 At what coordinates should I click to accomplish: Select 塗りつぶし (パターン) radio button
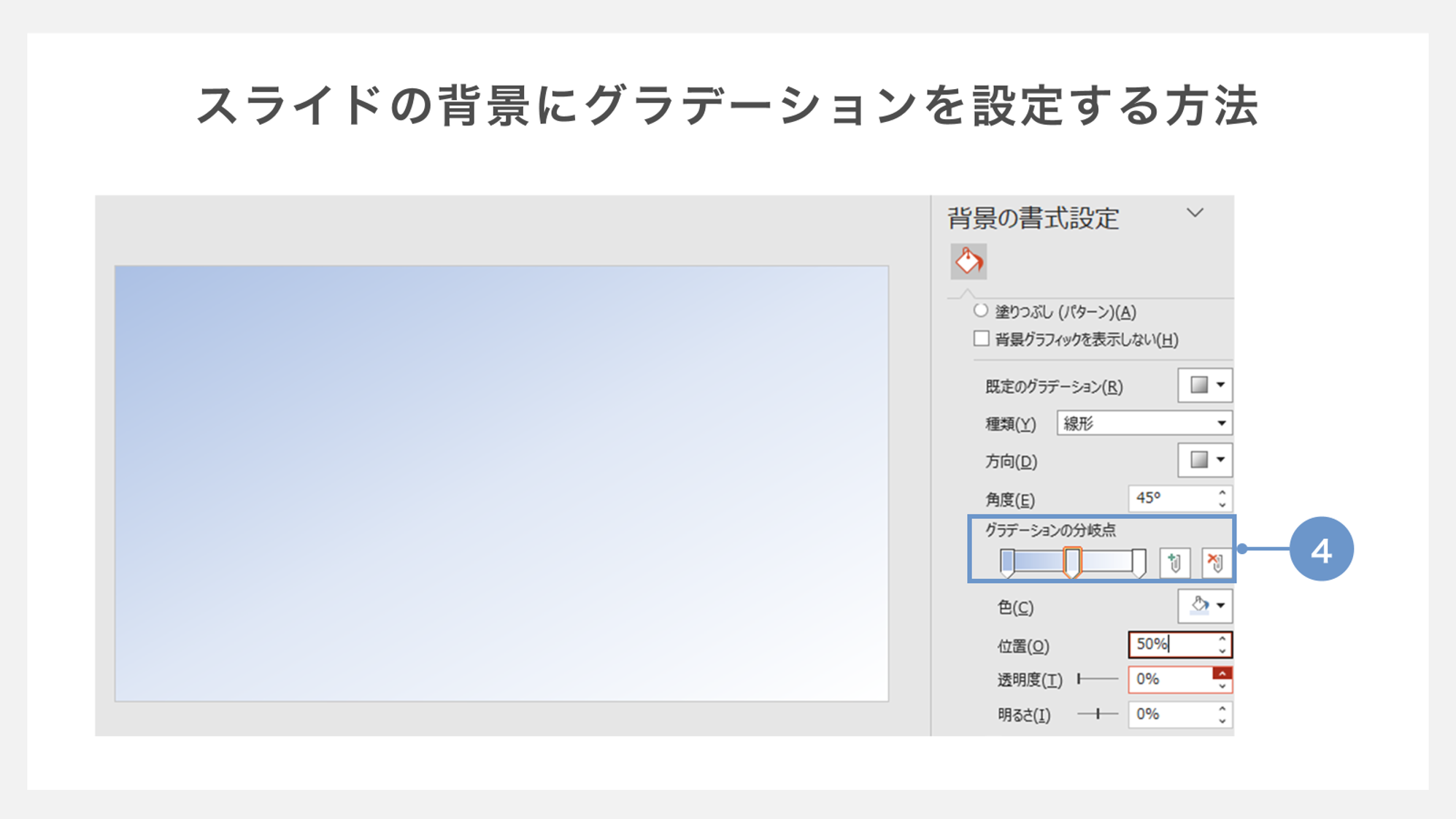981,310
